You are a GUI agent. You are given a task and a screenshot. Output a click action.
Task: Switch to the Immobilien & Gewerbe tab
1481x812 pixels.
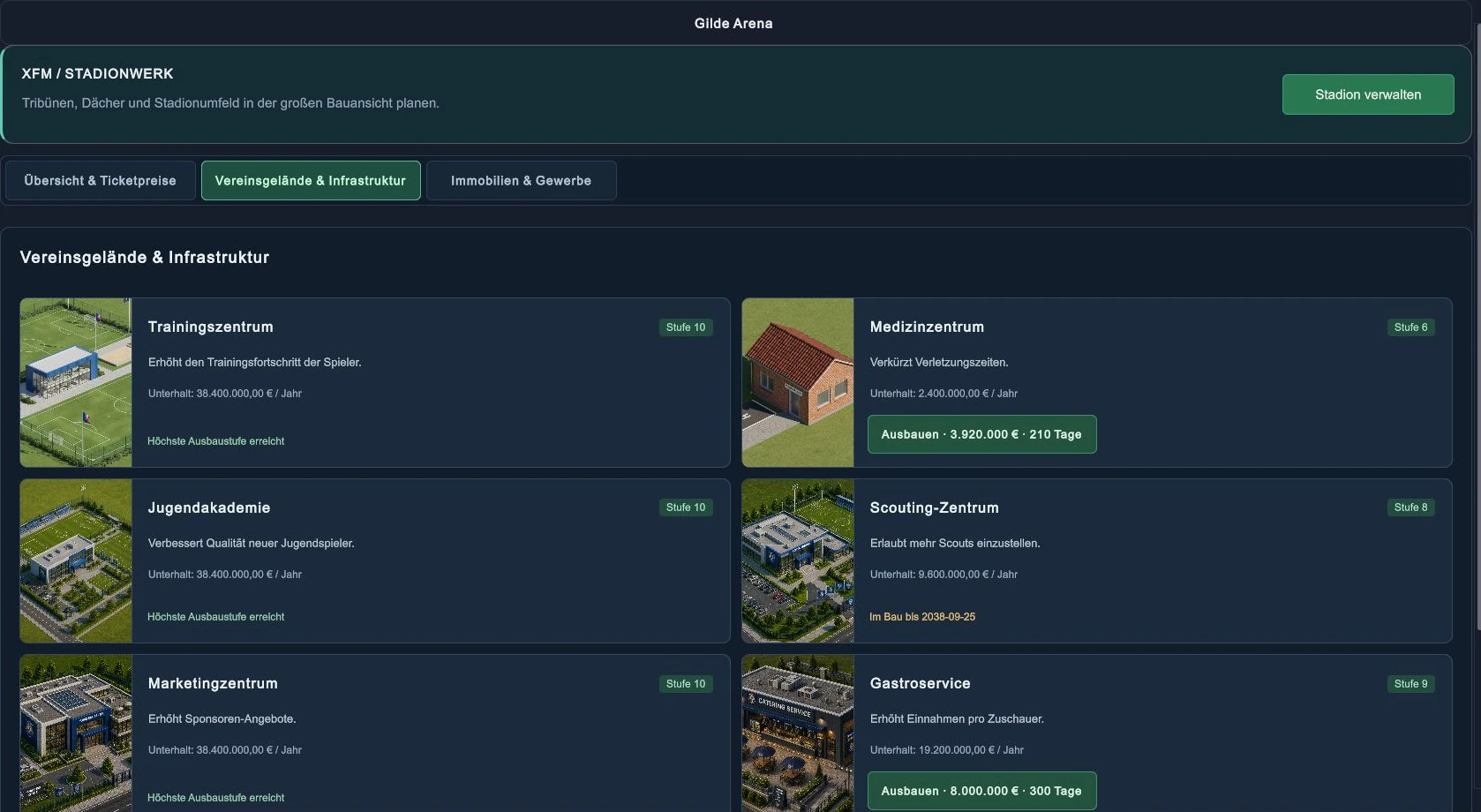point(522,181)
